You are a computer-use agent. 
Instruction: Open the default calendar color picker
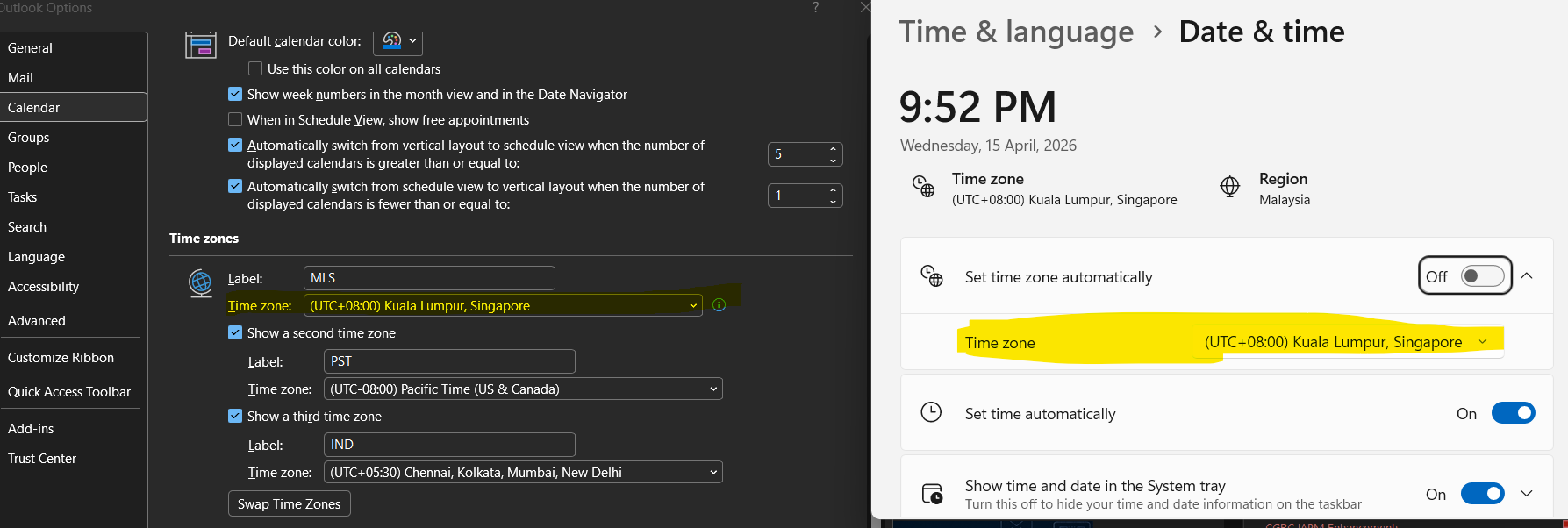click(398, 41)
